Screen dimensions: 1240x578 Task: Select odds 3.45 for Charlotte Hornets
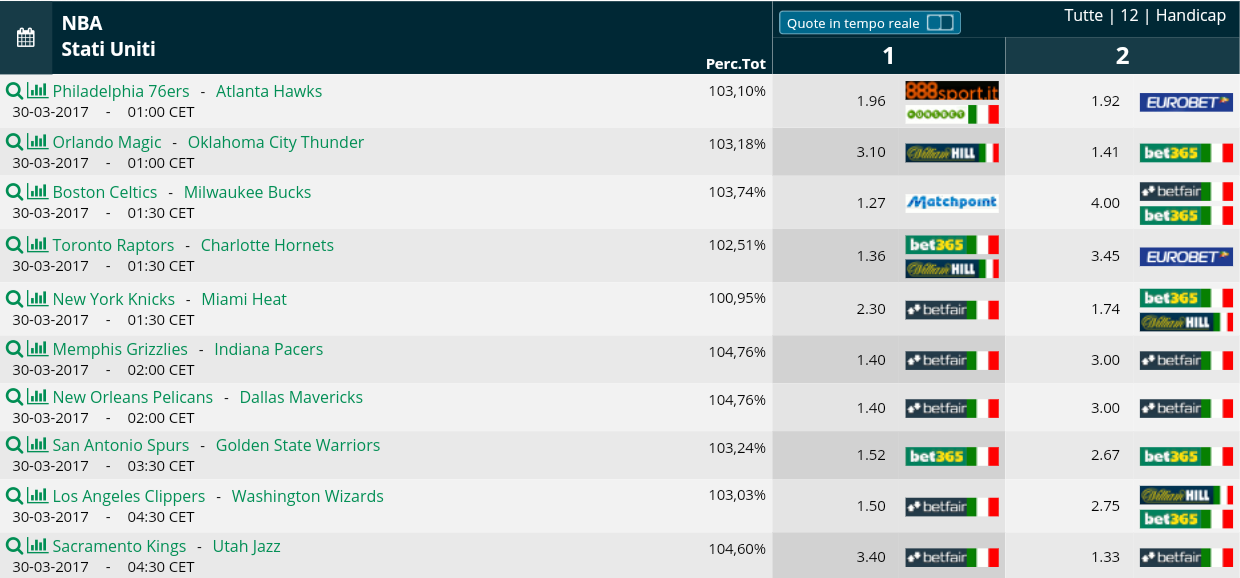pyautogui.click(x=1105, y=256)
